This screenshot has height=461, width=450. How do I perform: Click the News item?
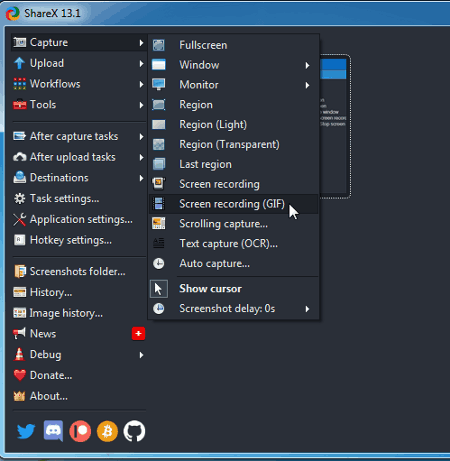pos(78,334)
